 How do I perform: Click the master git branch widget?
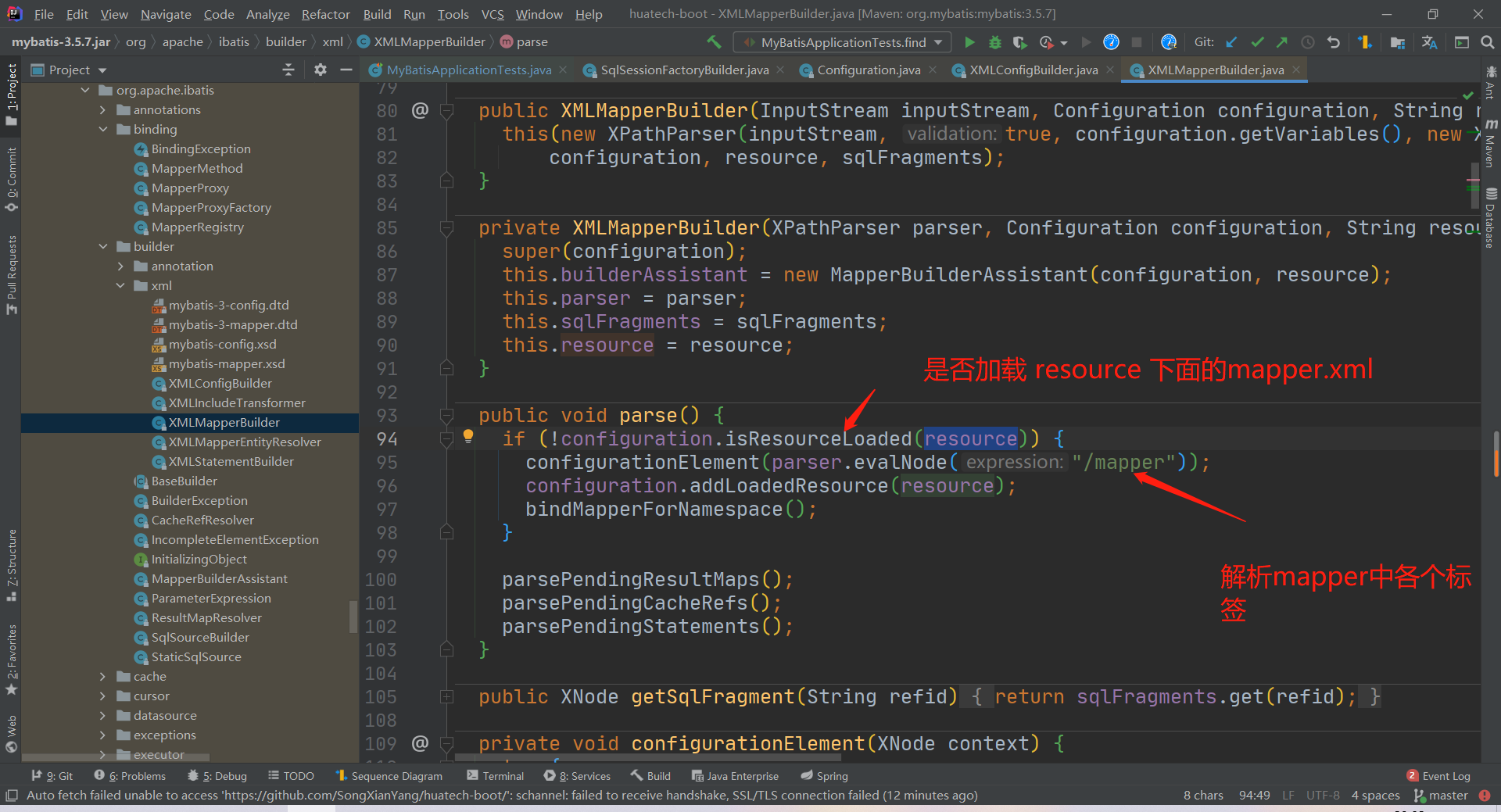1442,795
